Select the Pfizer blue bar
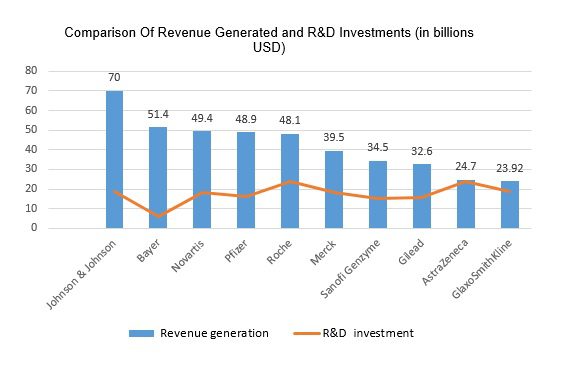Screen dimensions: 564x365 (246, 180)
